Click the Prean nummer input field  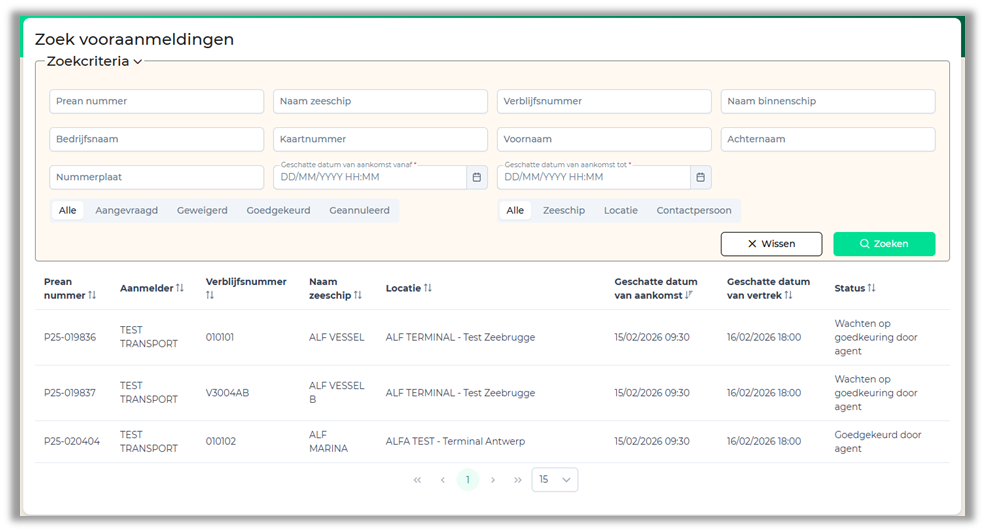click(156, 101)
